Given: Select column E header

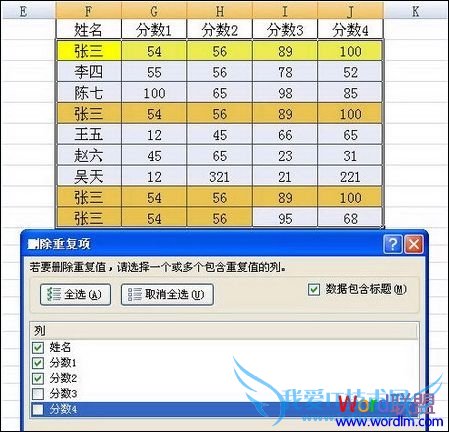Looking at the screenshot, I should [23, 11].
